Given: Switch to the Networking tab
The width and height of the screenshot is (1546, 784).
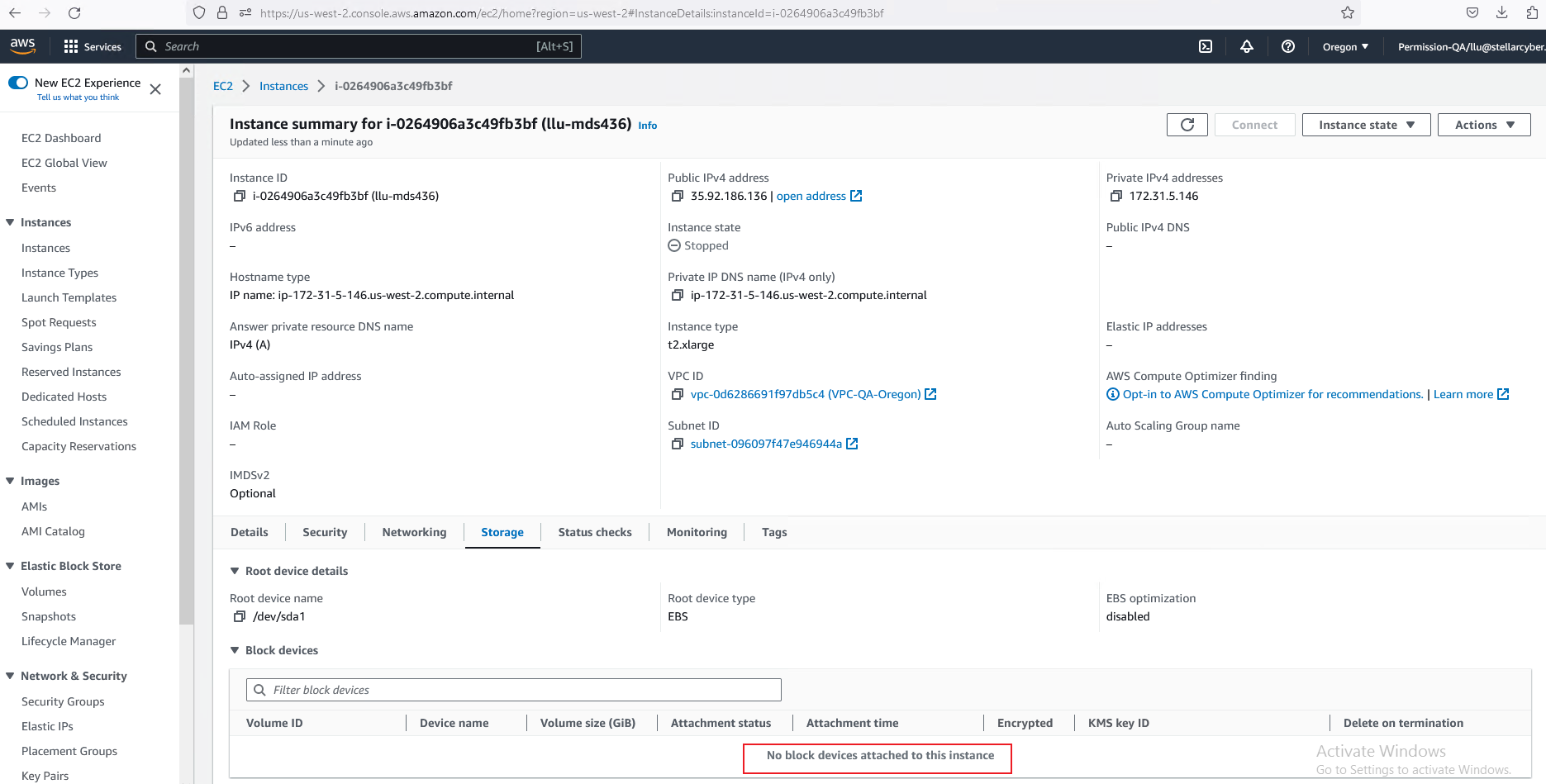Looking at the screenshot, I should 414,532.
